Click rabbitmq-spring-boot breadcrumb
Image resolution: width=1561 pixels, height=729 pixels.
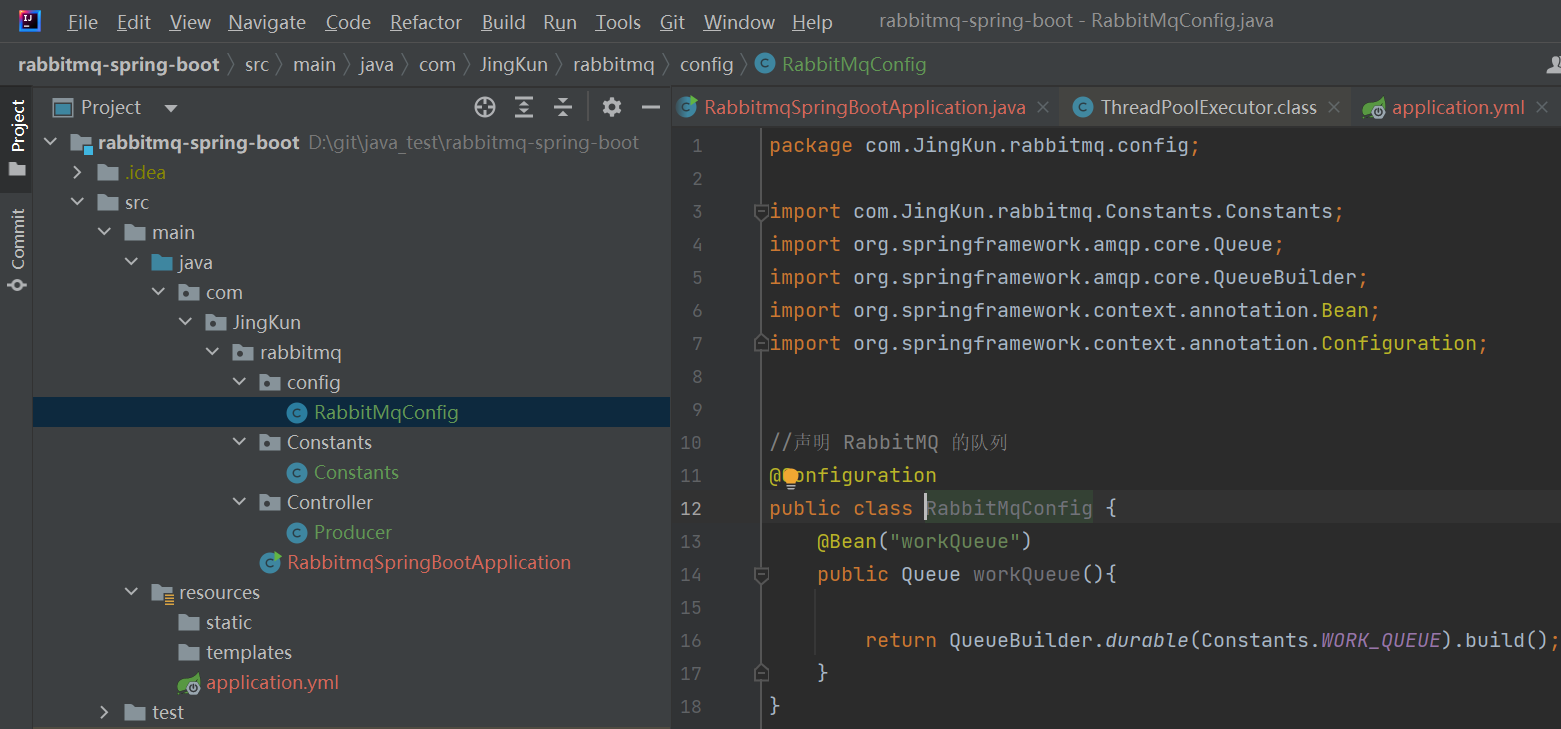(119, 64)
